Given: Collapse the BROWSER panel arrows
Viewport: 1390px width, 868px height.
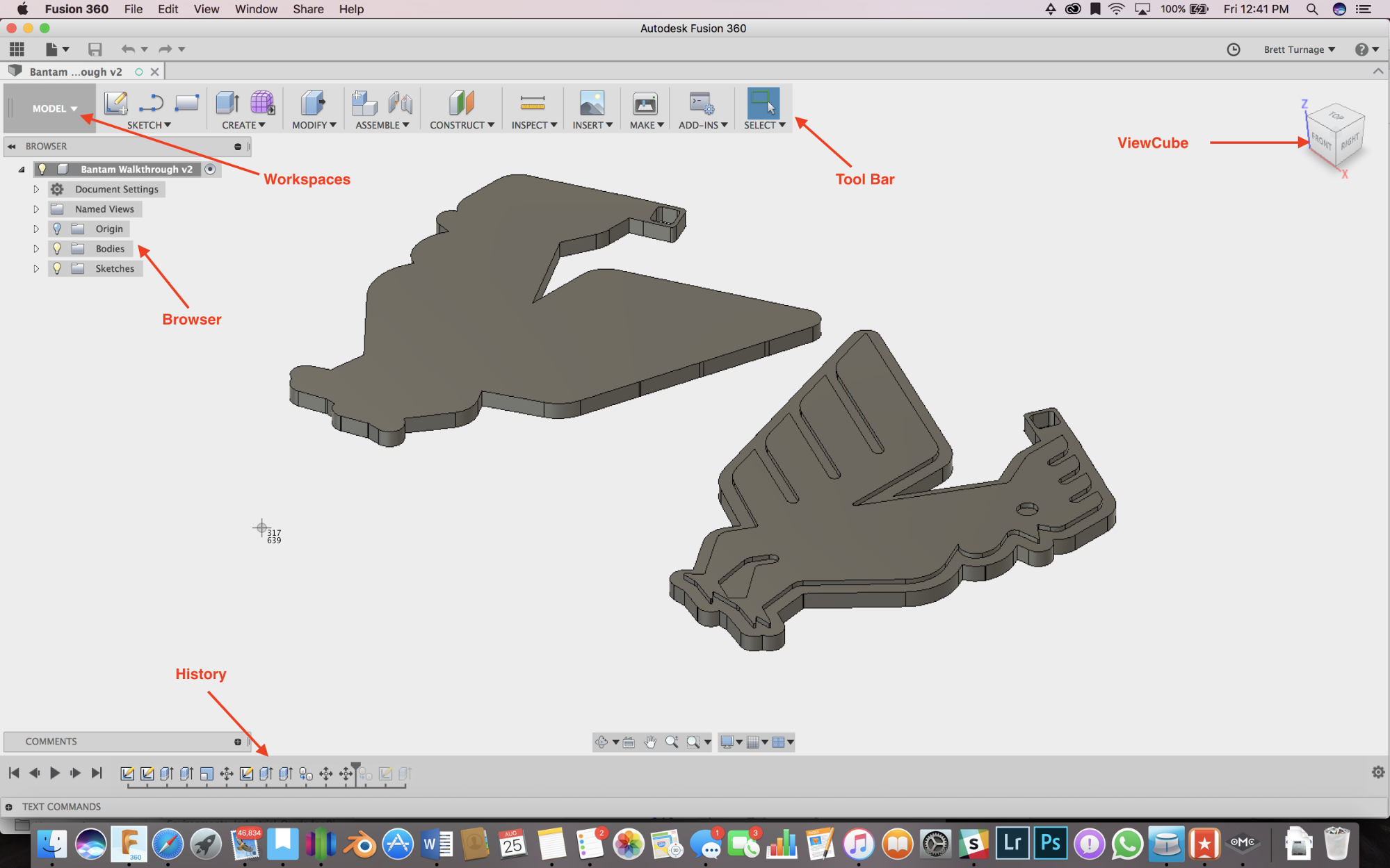Looking at the screenshot, I should click(12, 146).
